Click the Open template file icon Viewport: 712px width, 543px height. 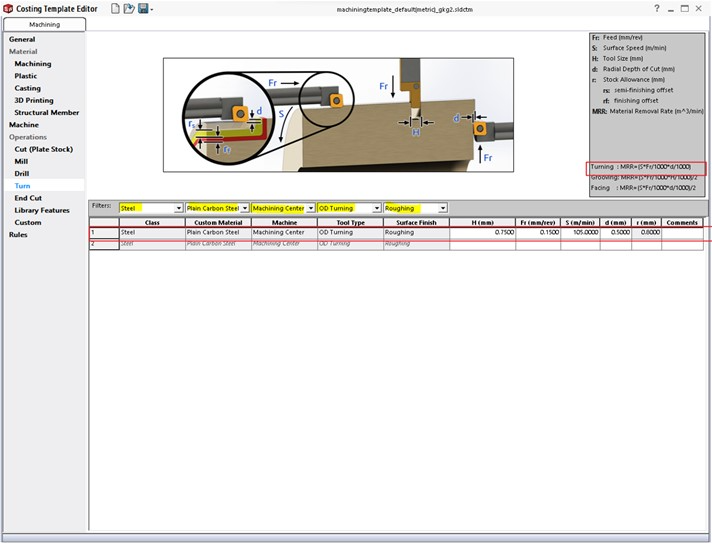click(129, 8)
